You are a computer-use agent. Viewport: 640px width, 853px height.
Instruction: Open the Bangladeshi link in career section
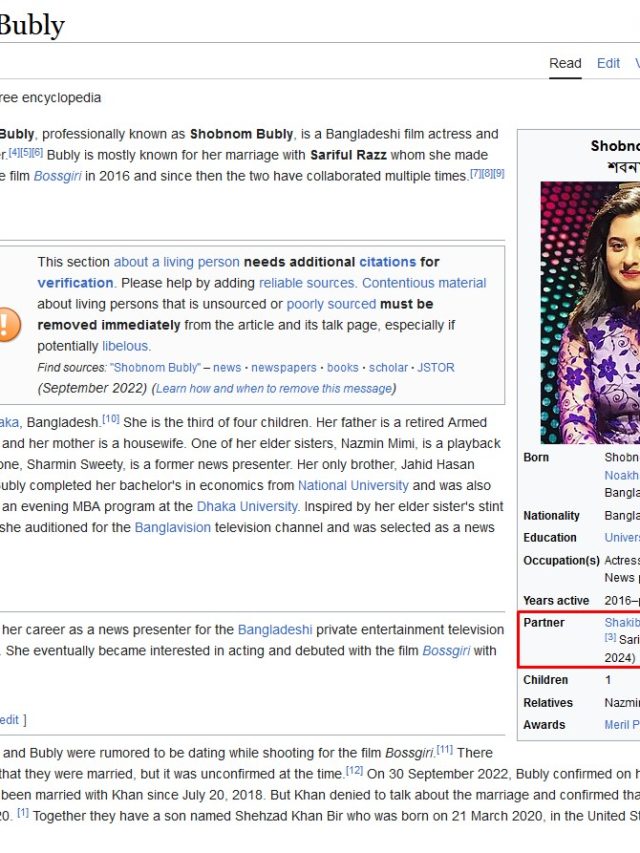pos(275,630)
